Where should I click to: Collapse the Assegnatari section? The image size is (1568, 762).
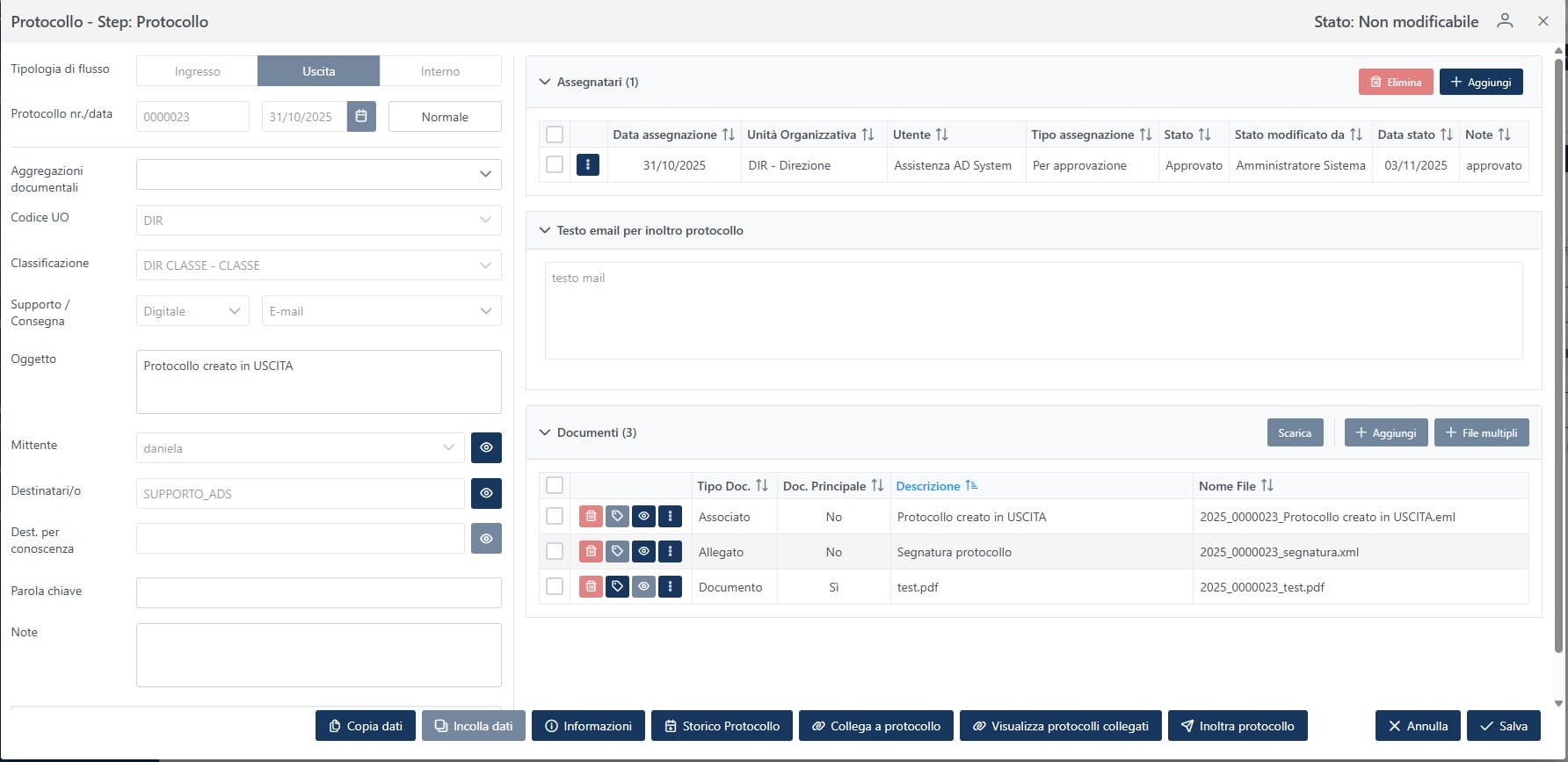pos(545,82)
